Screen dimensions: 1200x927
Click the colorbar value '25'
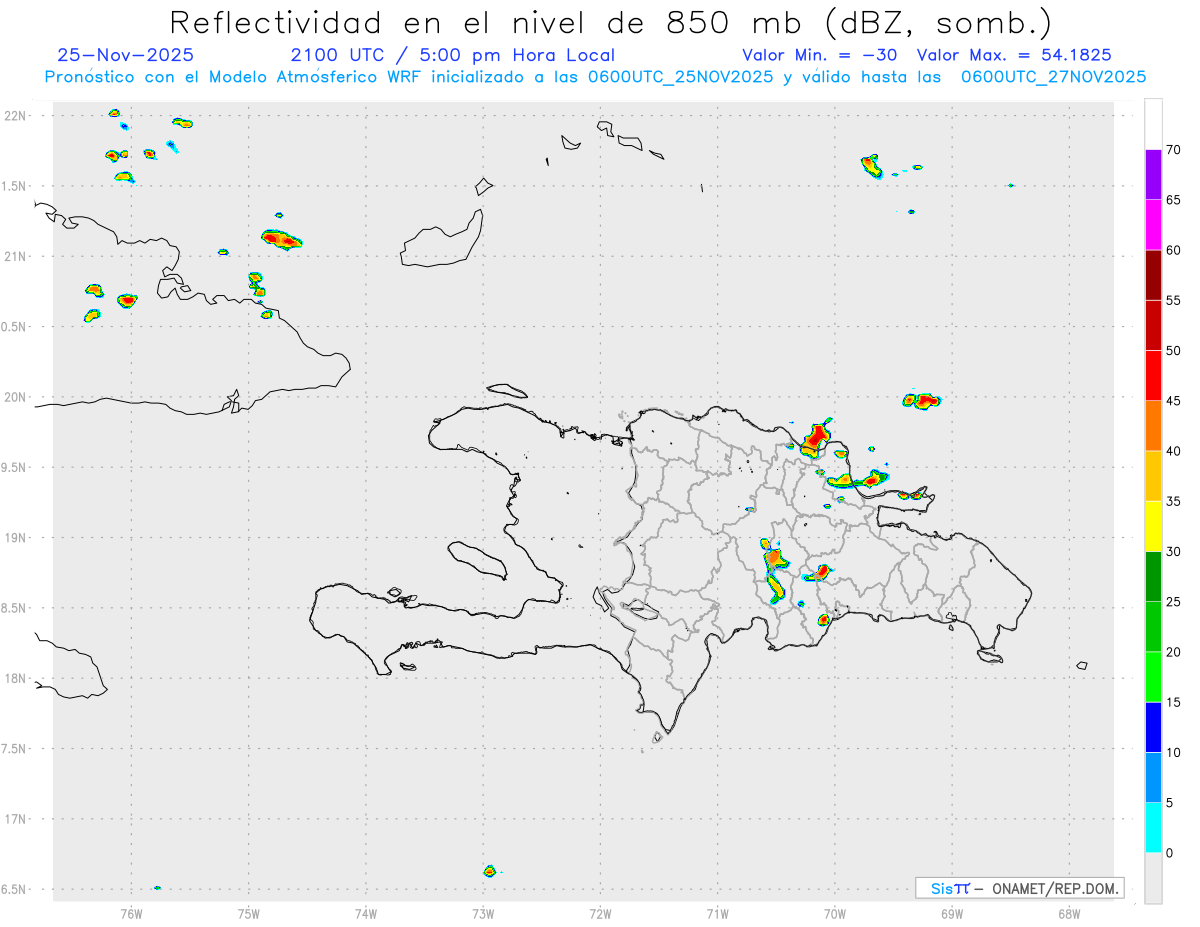click(1173, 601)
